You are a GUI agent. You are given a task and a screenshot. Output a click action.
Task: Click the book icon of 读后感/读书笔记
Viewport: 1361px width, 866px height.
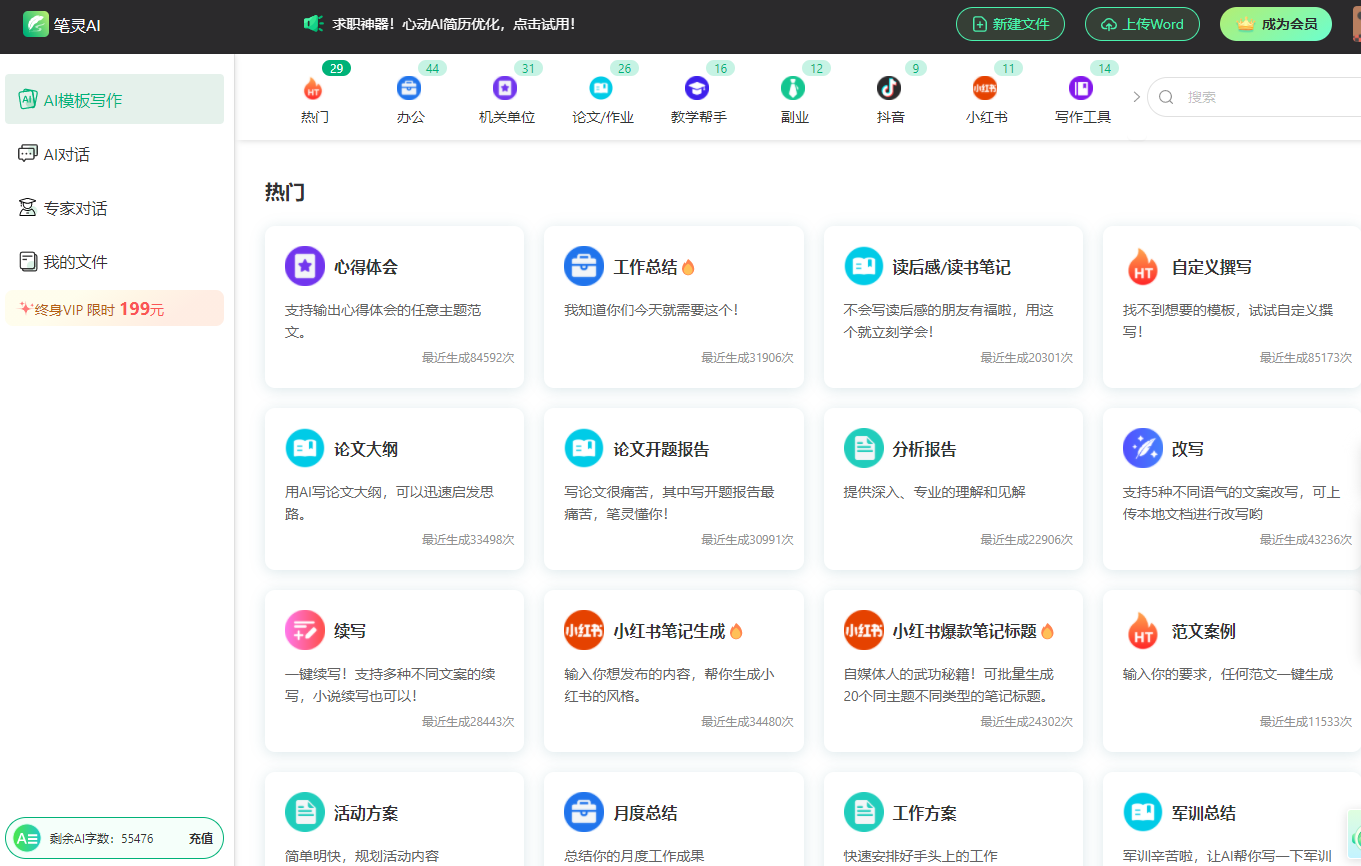[863, 266]
